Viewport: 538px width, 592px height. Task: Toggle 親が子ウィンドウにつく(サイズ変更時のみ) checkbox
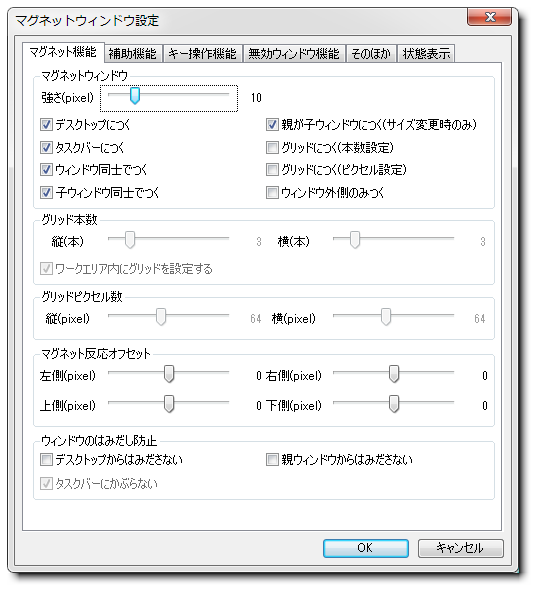click(272, 125)
